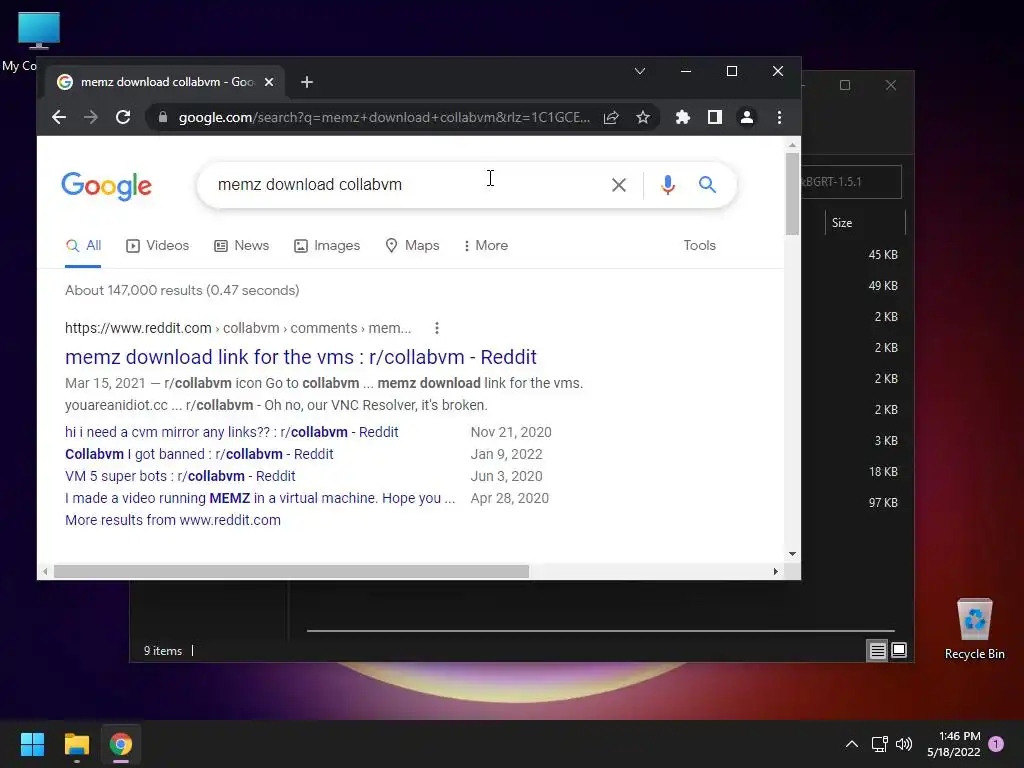This screenshot has height=768, width=1024.
Task: Open 'I made a video running MEMZ' link
Action: pyautogui.click(x=260, y=498)
